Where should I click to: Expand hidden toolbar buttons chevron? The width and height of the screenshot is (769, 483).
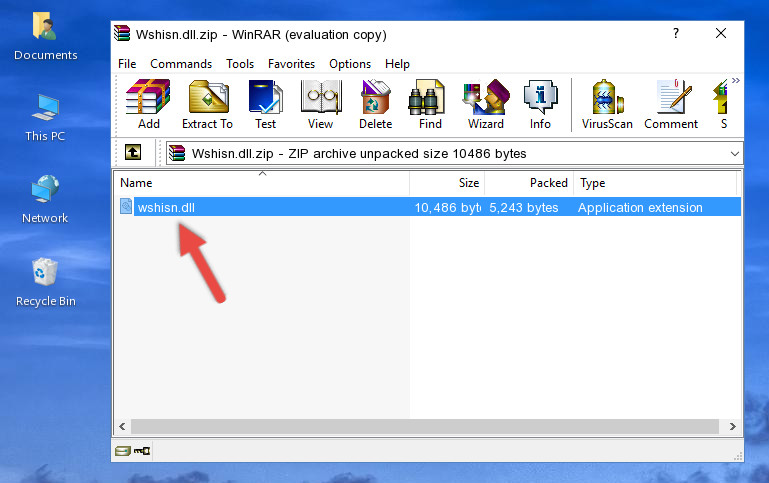pyautogui.click(x=735, y=80)
